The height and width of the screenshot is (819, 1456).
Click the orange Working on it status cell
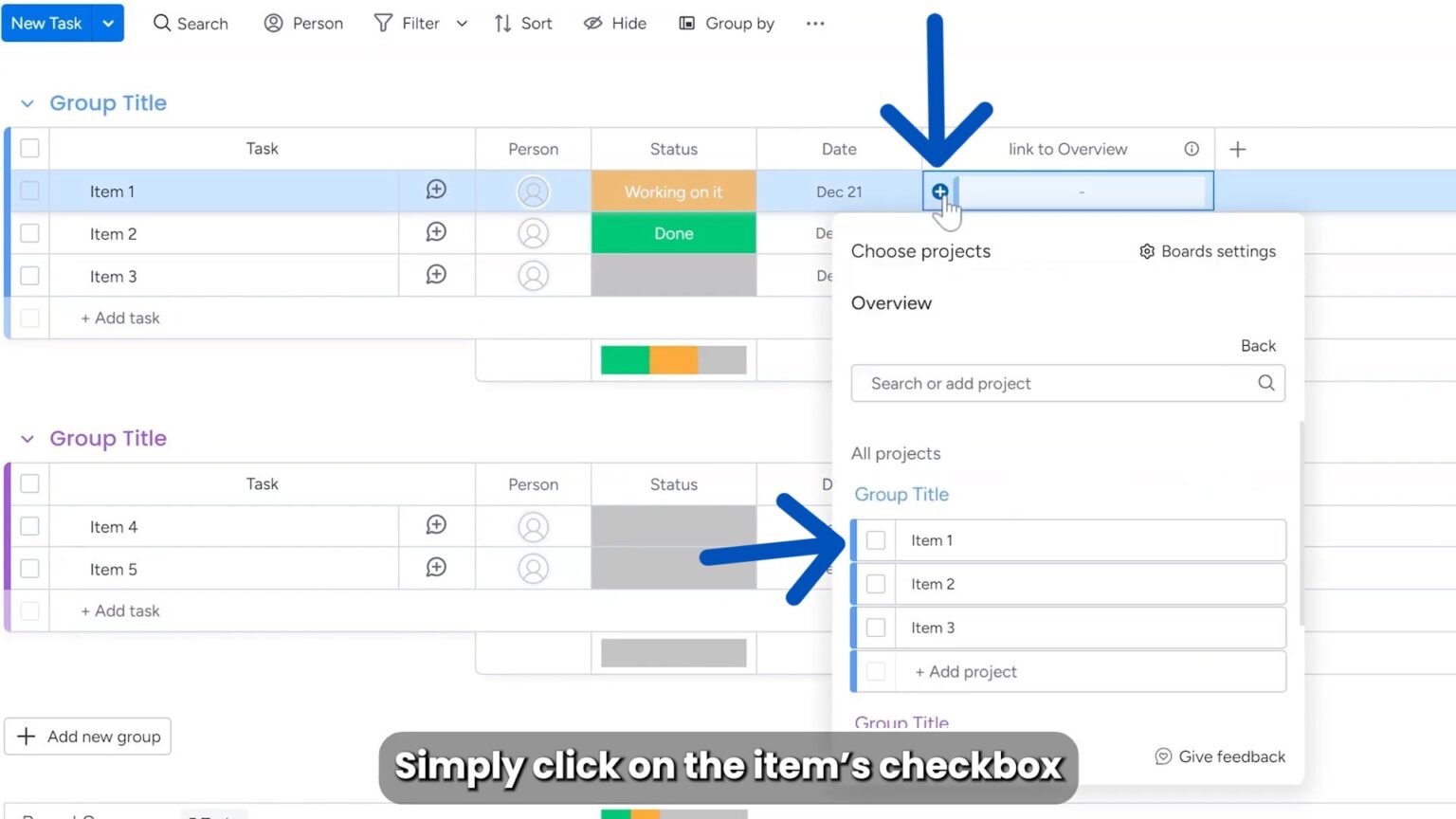[x=673, y=191]
